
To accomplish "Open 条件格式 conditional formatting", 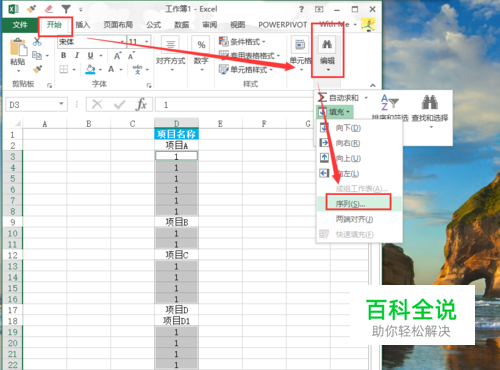I will click(x=242, y=42).
